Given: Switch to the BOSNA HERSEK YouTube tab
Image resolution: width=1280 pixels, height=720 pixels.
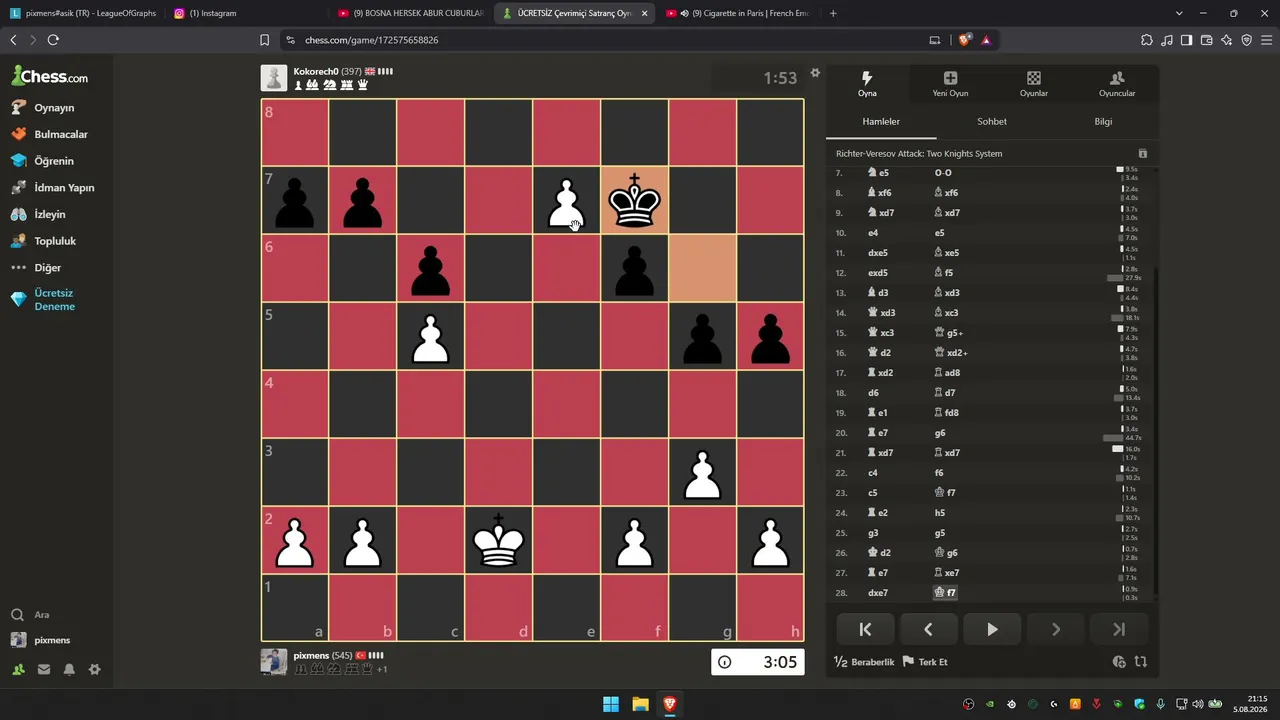Looking at the screenshot, I should [x=410, y=13].
